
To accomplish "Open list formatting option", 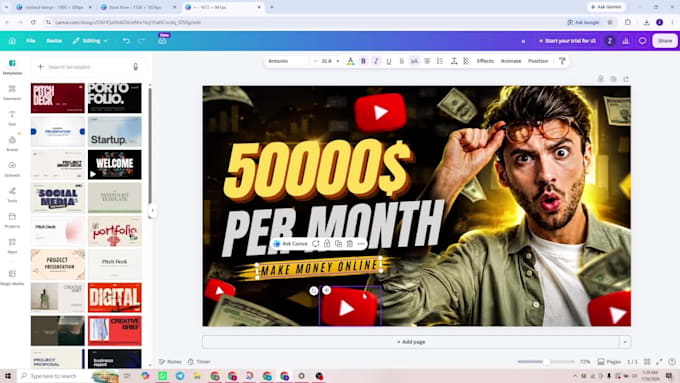I will click(440, 61).
